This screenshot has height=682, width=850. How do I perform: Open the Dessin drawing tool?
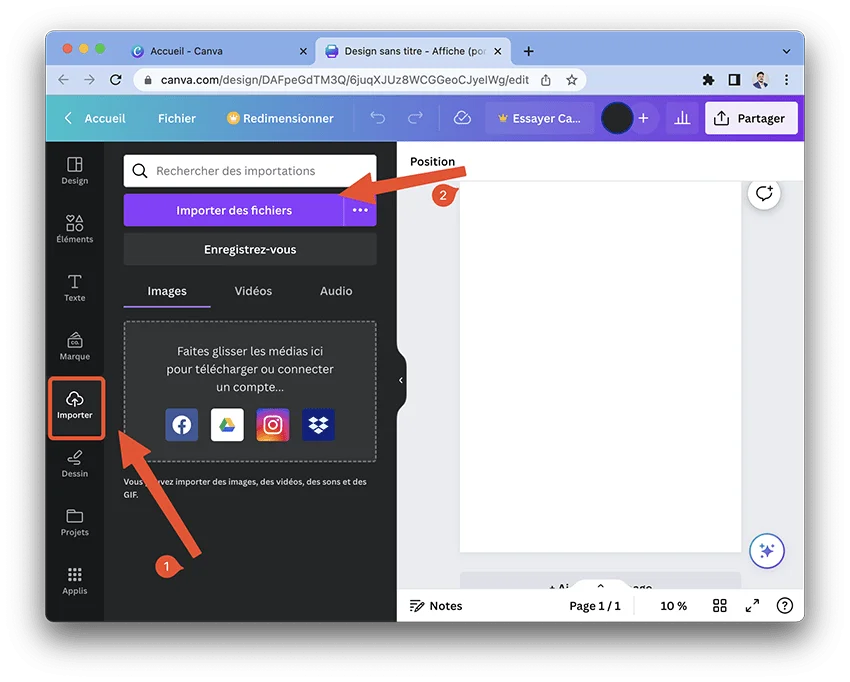pyautogui.click(x=75, y=463)
